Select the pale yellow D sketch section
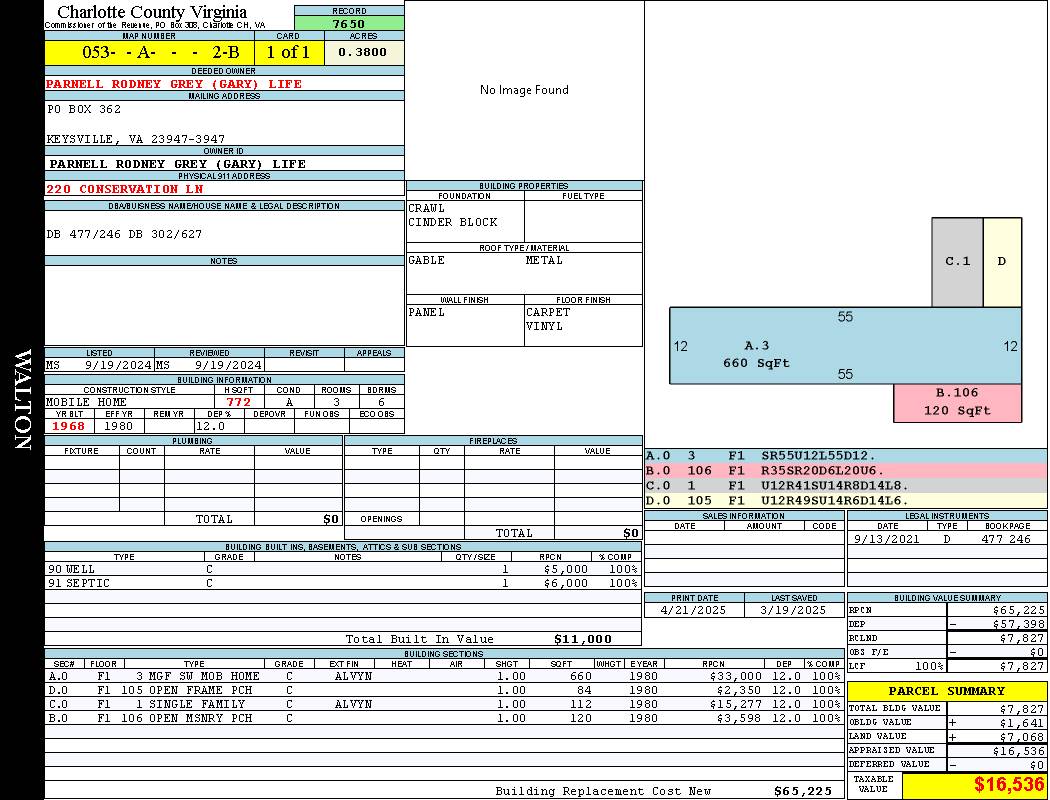Screen dimensions: 1050x800 point(1002,262)
